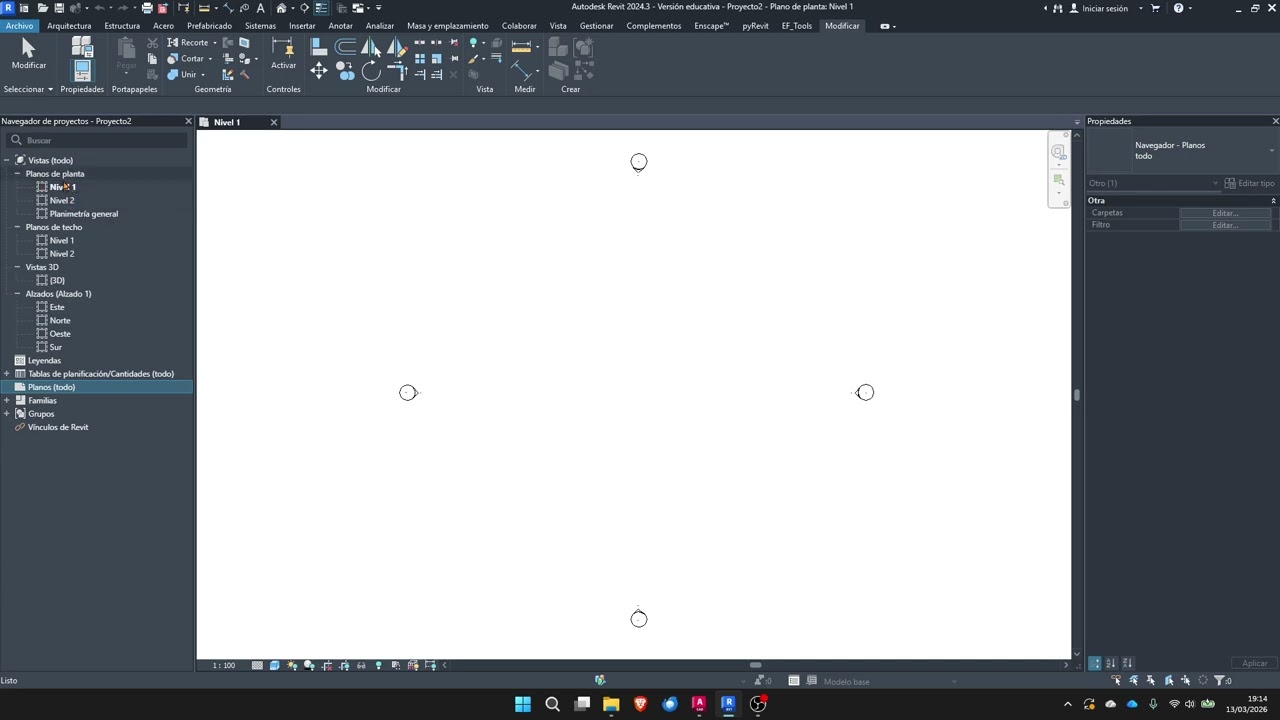Viewport: 1280px width, 720px height.
Task: Click the Rotate tool icon
Action: 371,70
